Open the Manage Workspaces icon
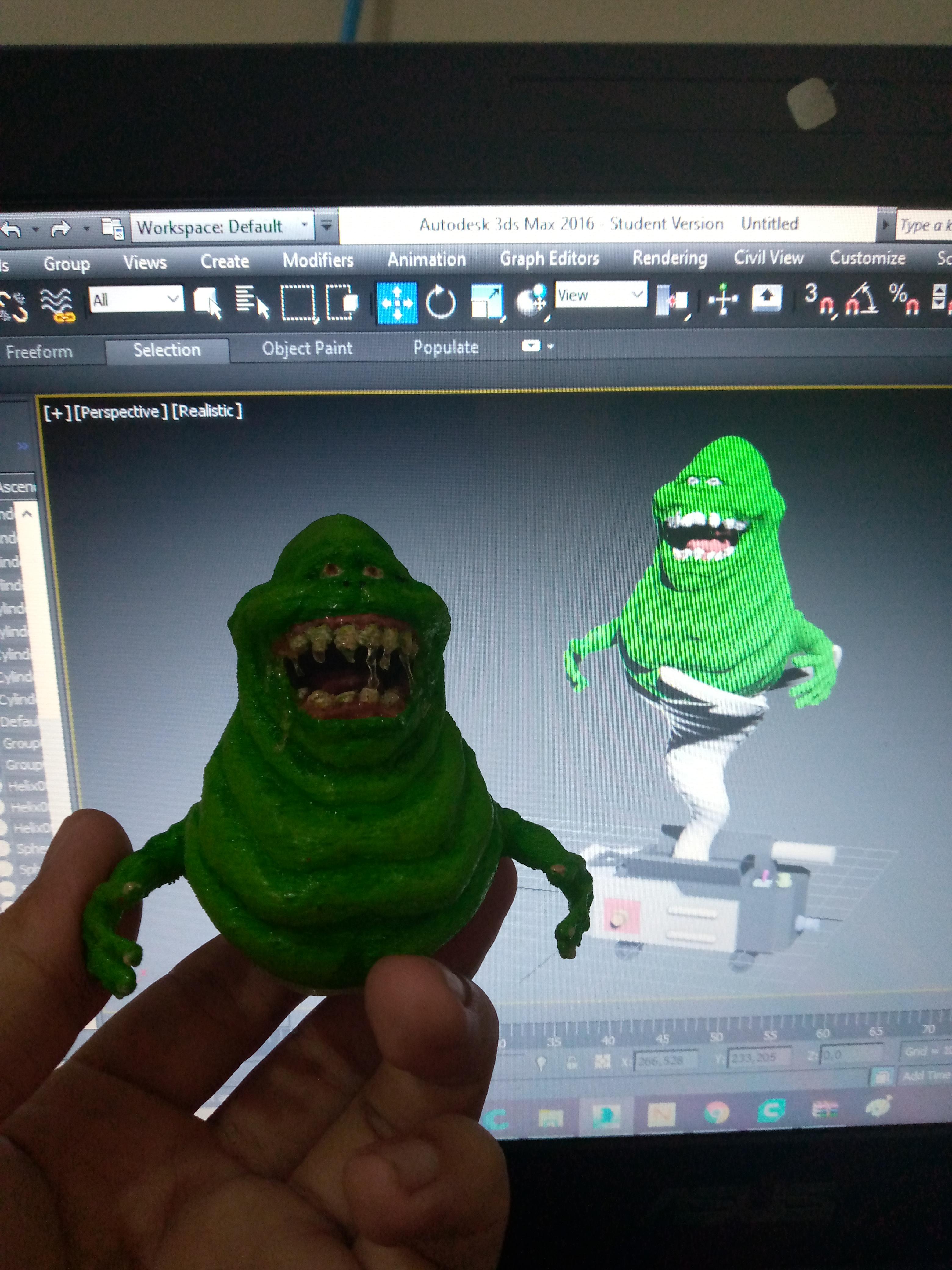The width and height of the screenshot is (952, 1270). click(x=113, y=228)
